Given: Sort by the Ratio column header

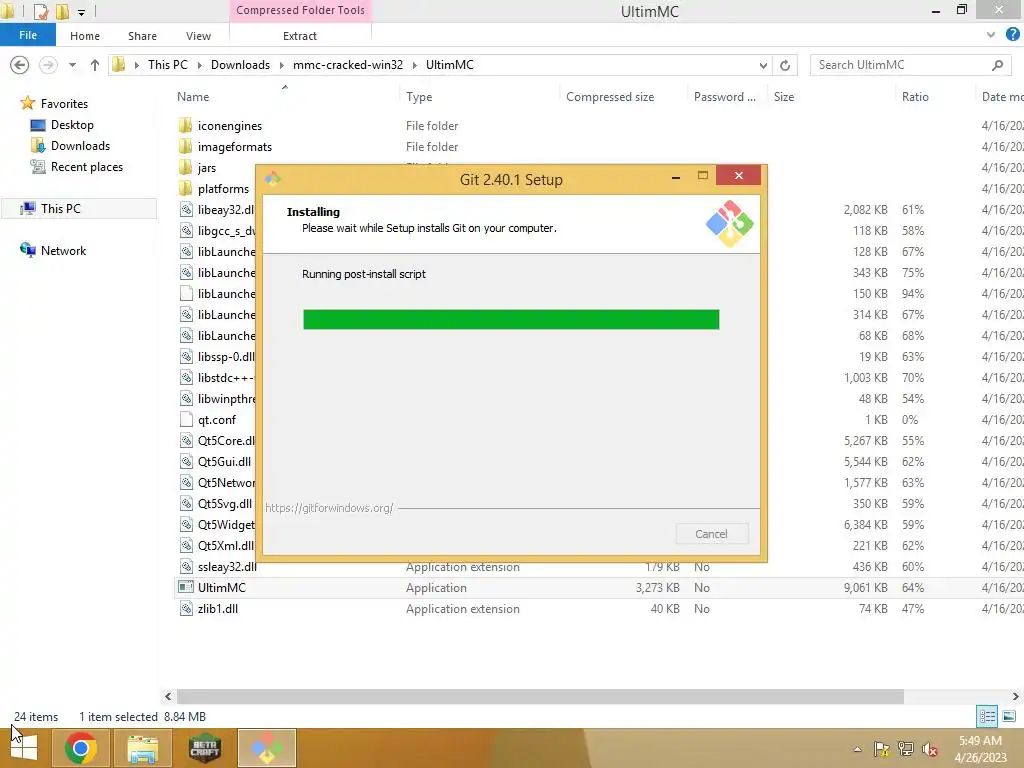Looking at the screenshot, I should (x=915, y=97).
